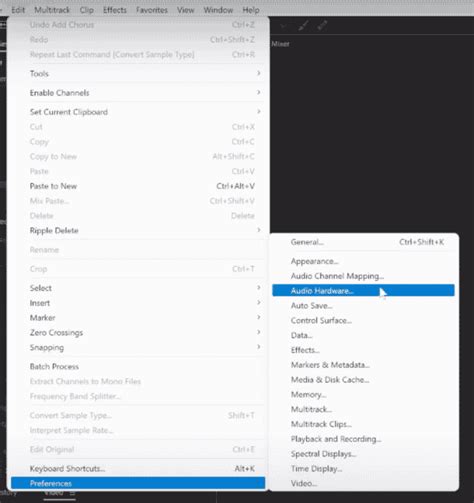
Task: Expand the Insert submenu
Action: coord(138,303)
